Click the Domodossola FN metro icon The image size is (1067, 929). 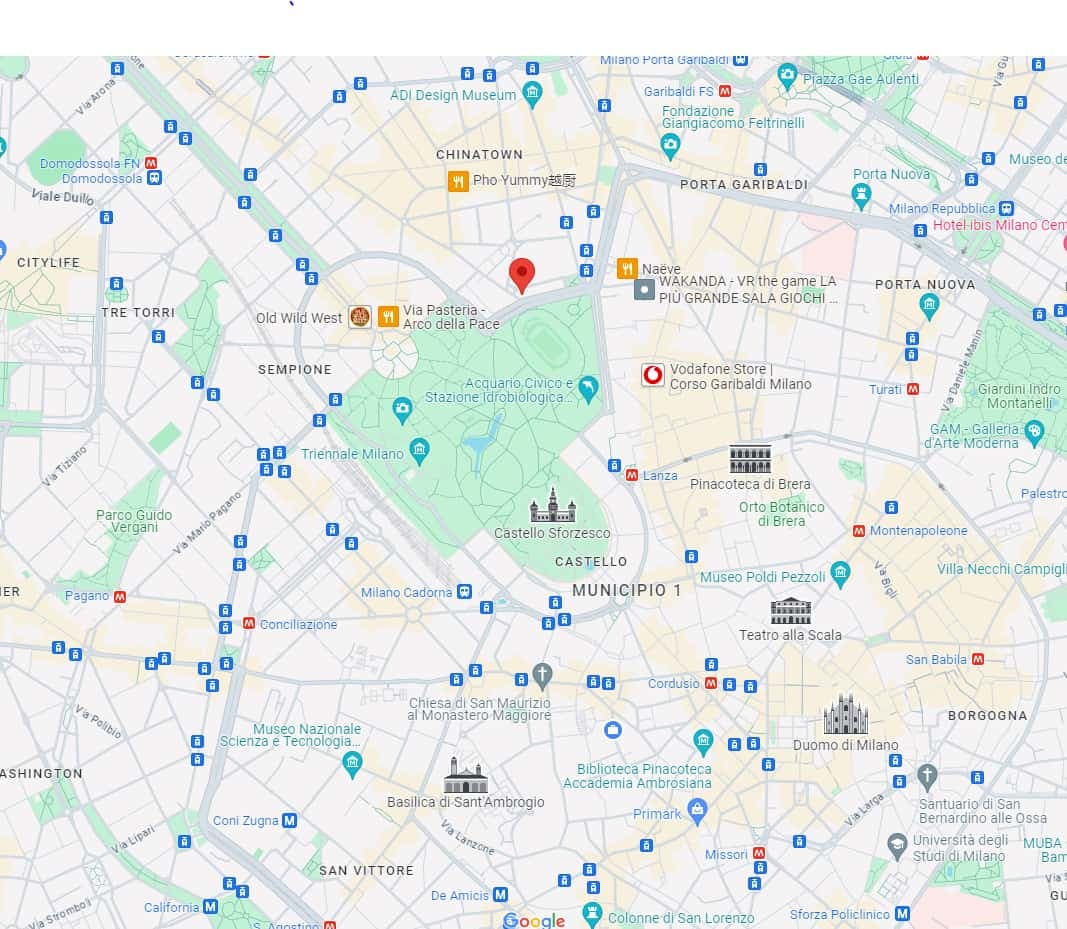pos(151,163)
